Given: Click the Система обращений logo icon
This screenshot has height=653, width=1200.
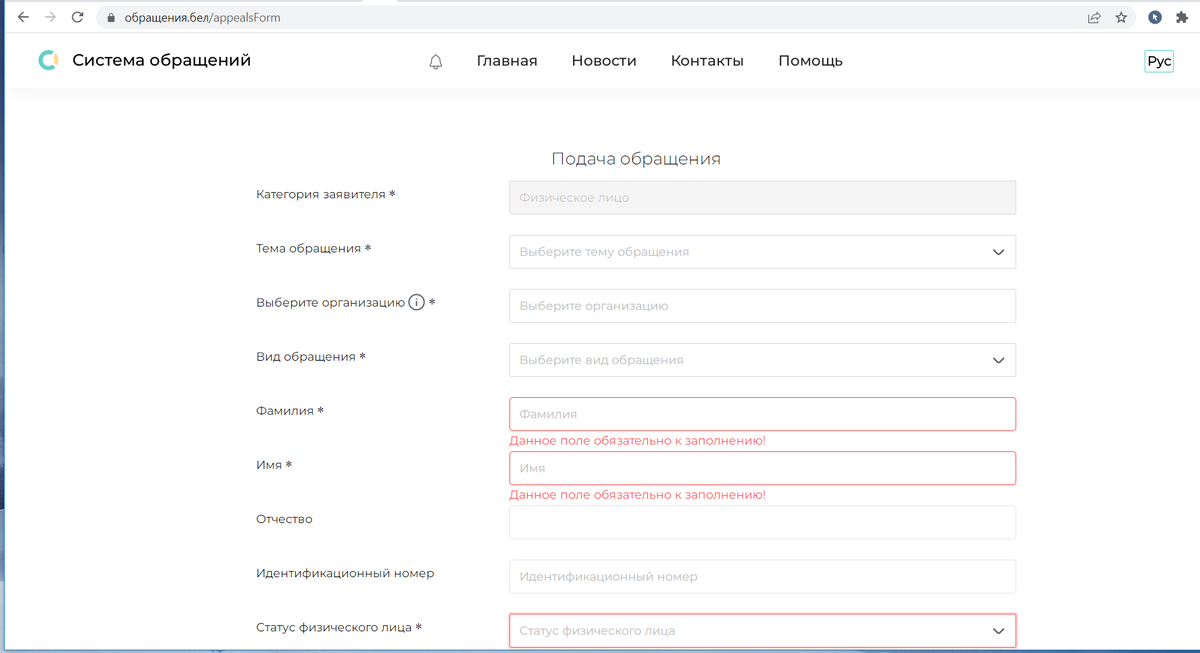Looking at the screenshot, I should click(x=48, y=61).
